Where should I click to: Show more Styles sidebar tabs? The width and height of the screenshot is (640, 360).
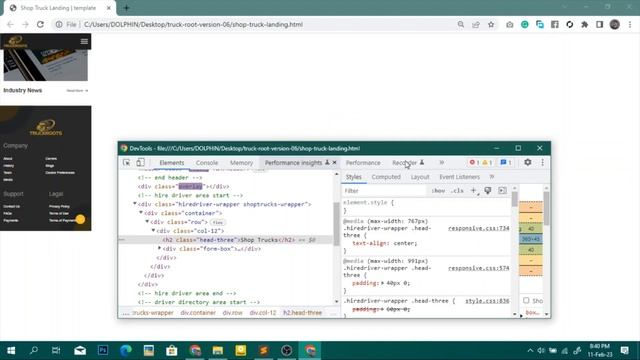[492, 177]
